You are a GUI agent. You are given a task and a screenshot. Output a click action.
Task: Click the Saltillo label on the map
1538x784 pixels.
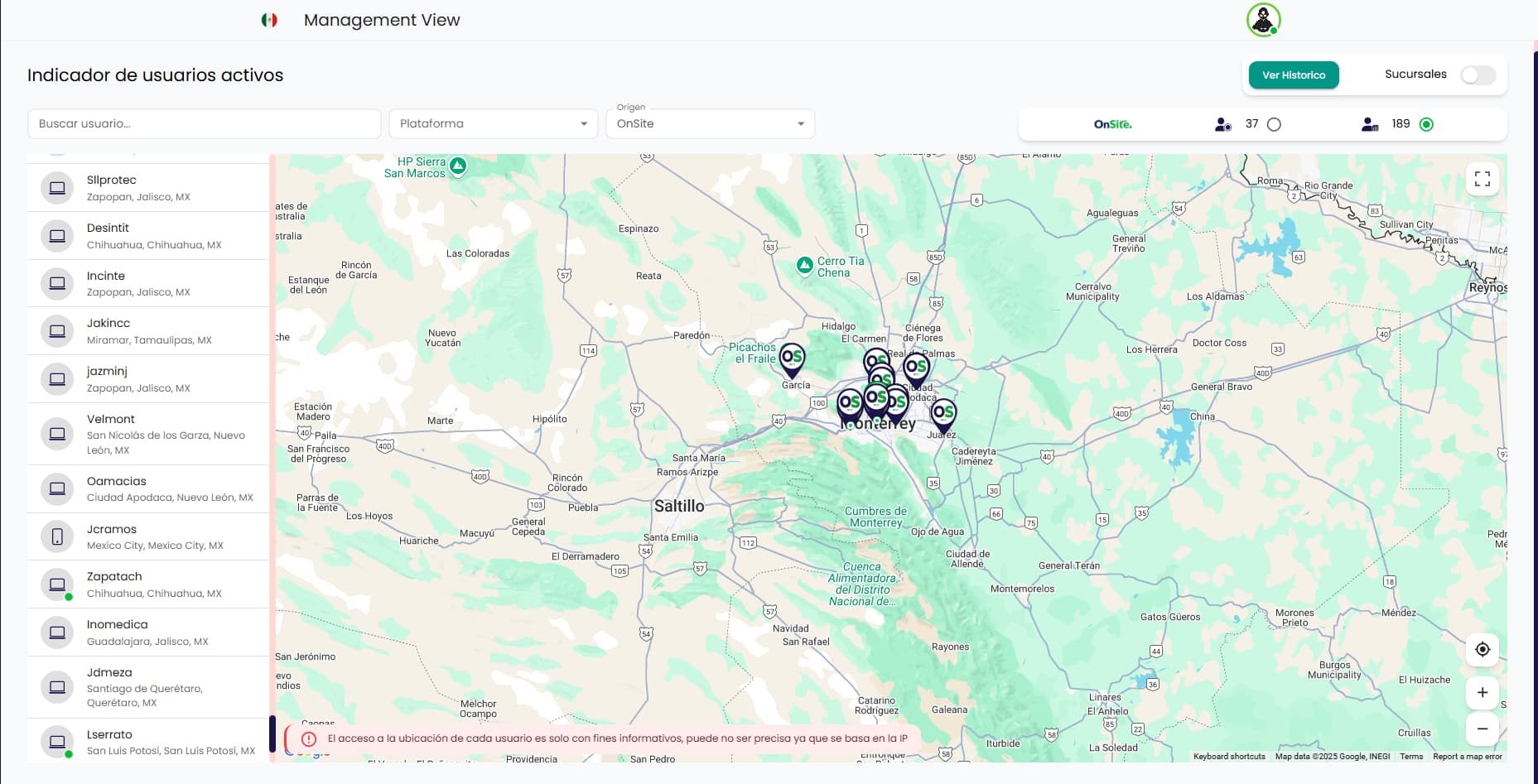(x=679, y=506)
